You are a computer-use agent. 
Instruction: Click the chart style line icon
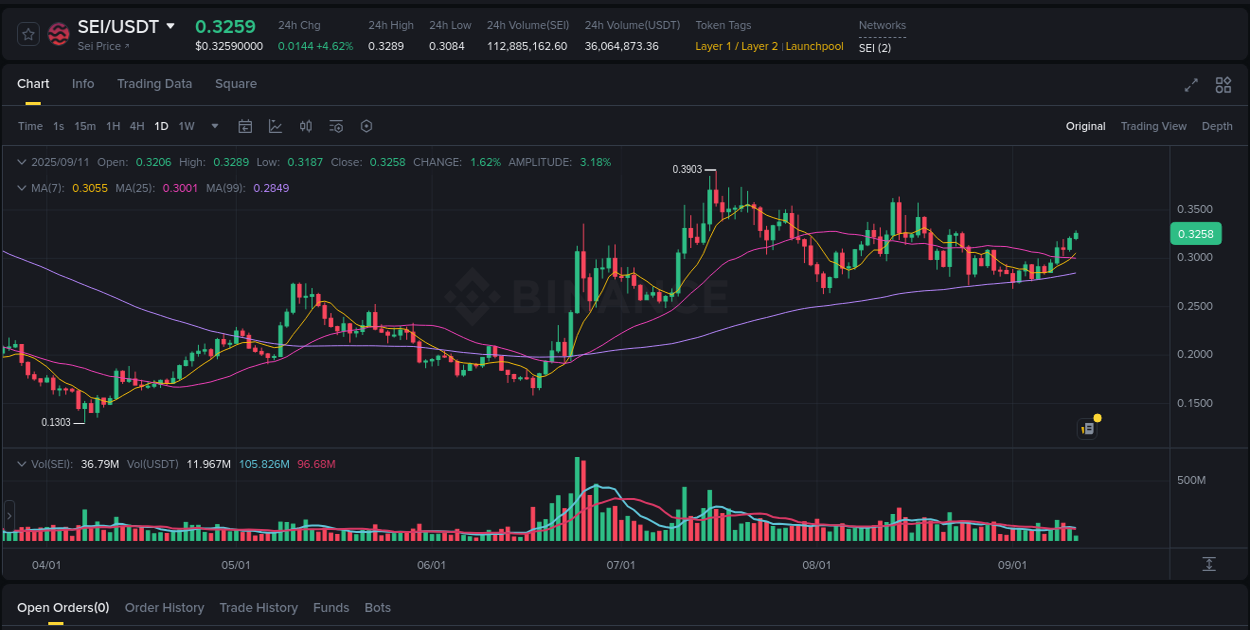(x=275, y=126)
